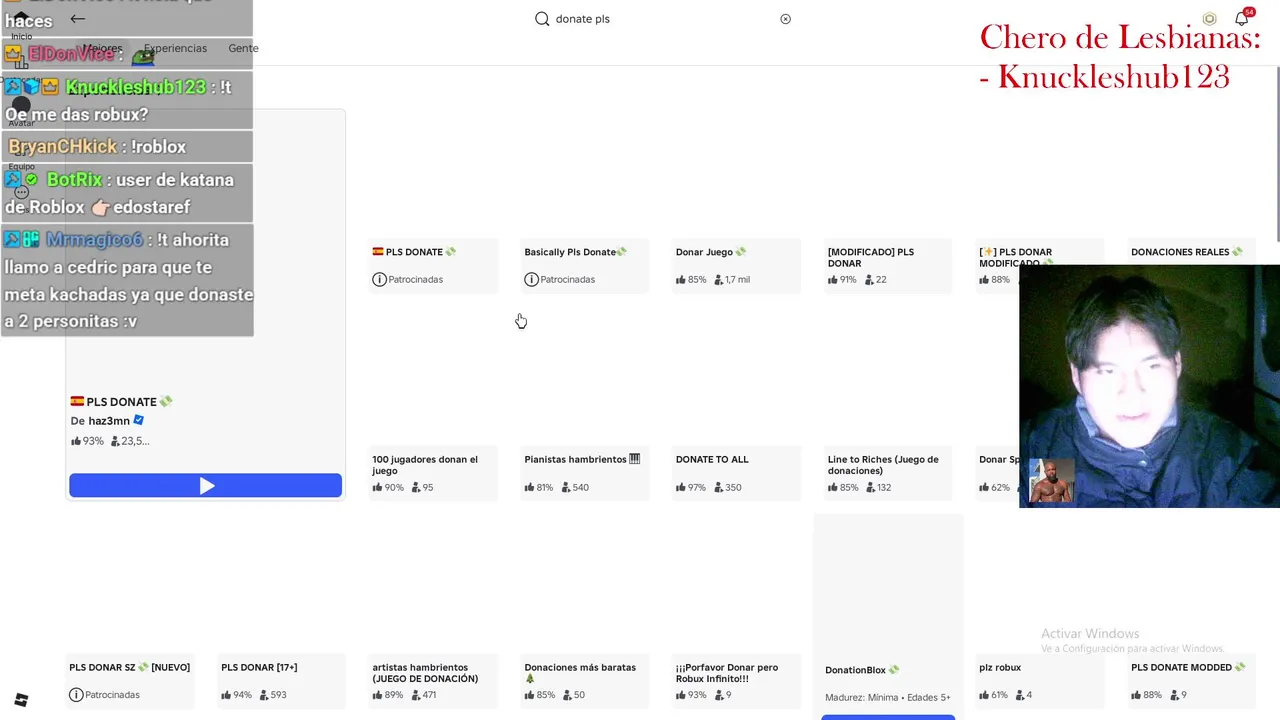This screenshot has height=720, width=1280.
Task: Click player count icon on PLS DONAR [17+]
Action: [x=263, y=694]
